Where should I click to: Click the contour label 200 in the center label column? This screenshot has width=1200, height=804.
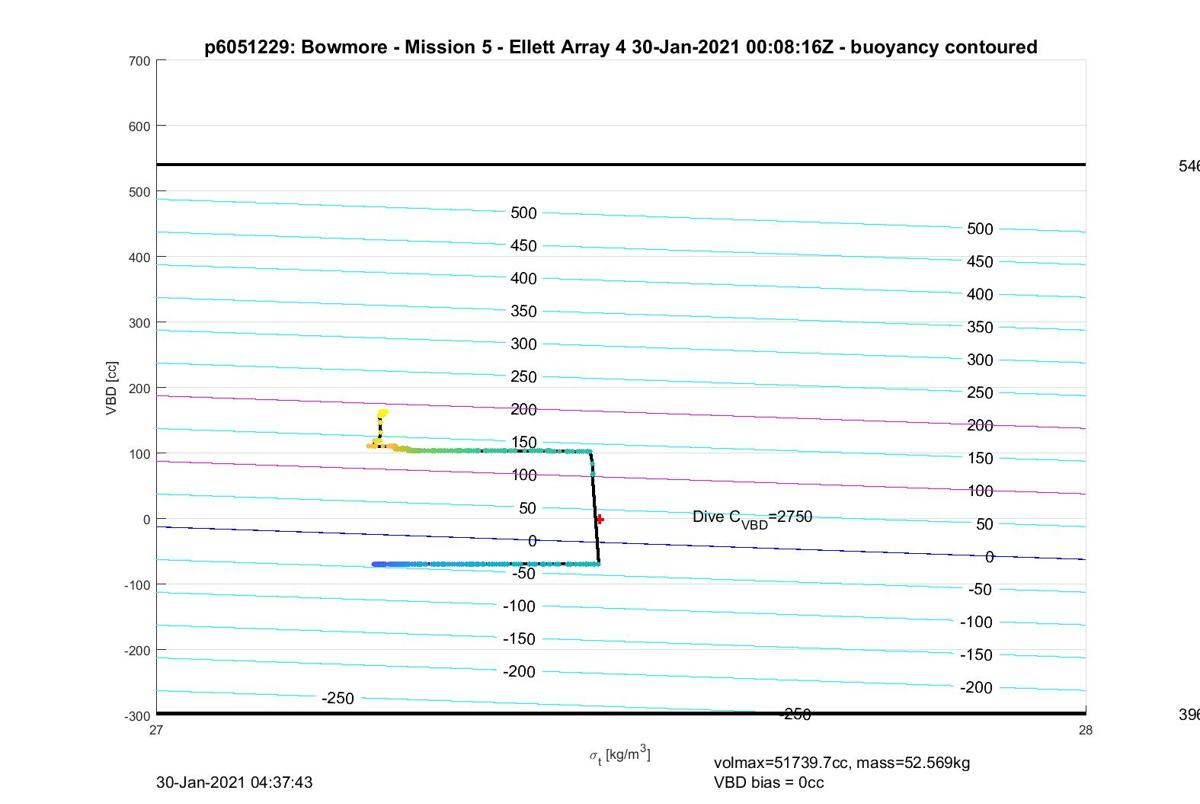pyautogui.click(x=524, y=409)
